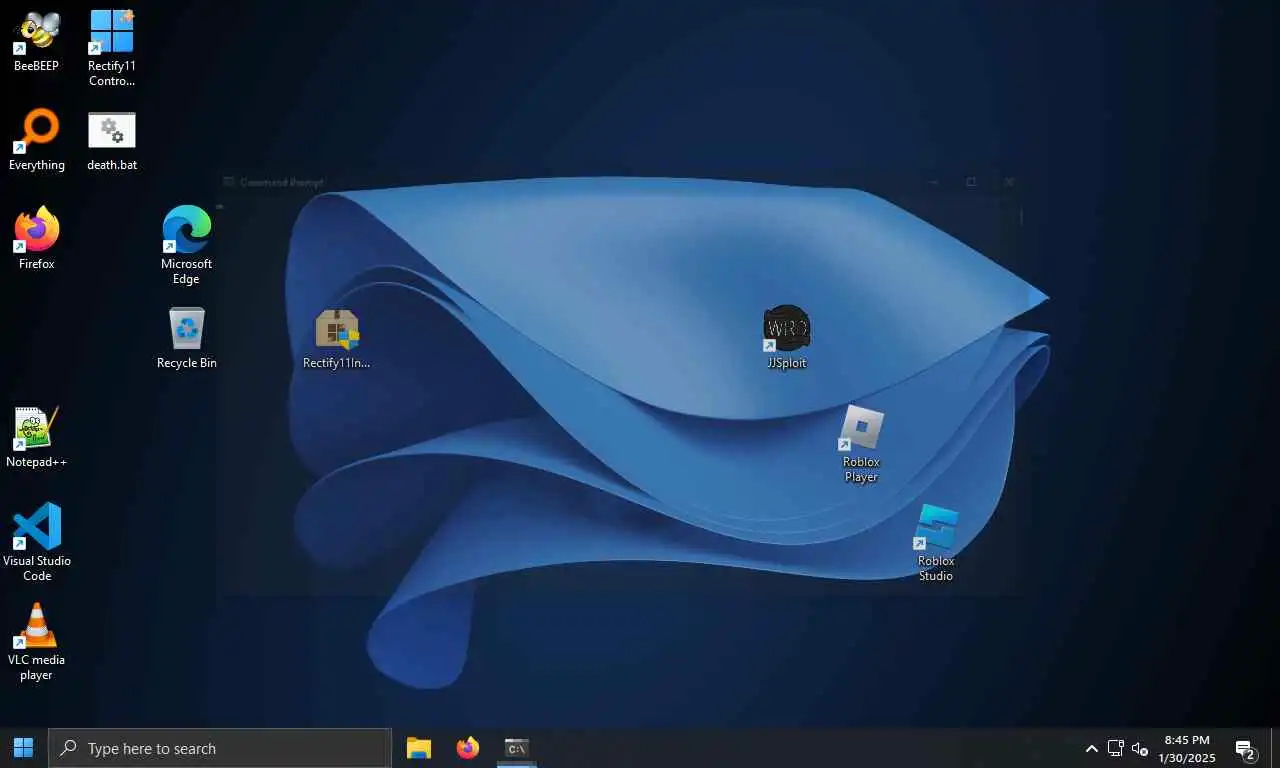
Task: Select the Notepad++ desktop shortcut
Action: click(36, 438)
